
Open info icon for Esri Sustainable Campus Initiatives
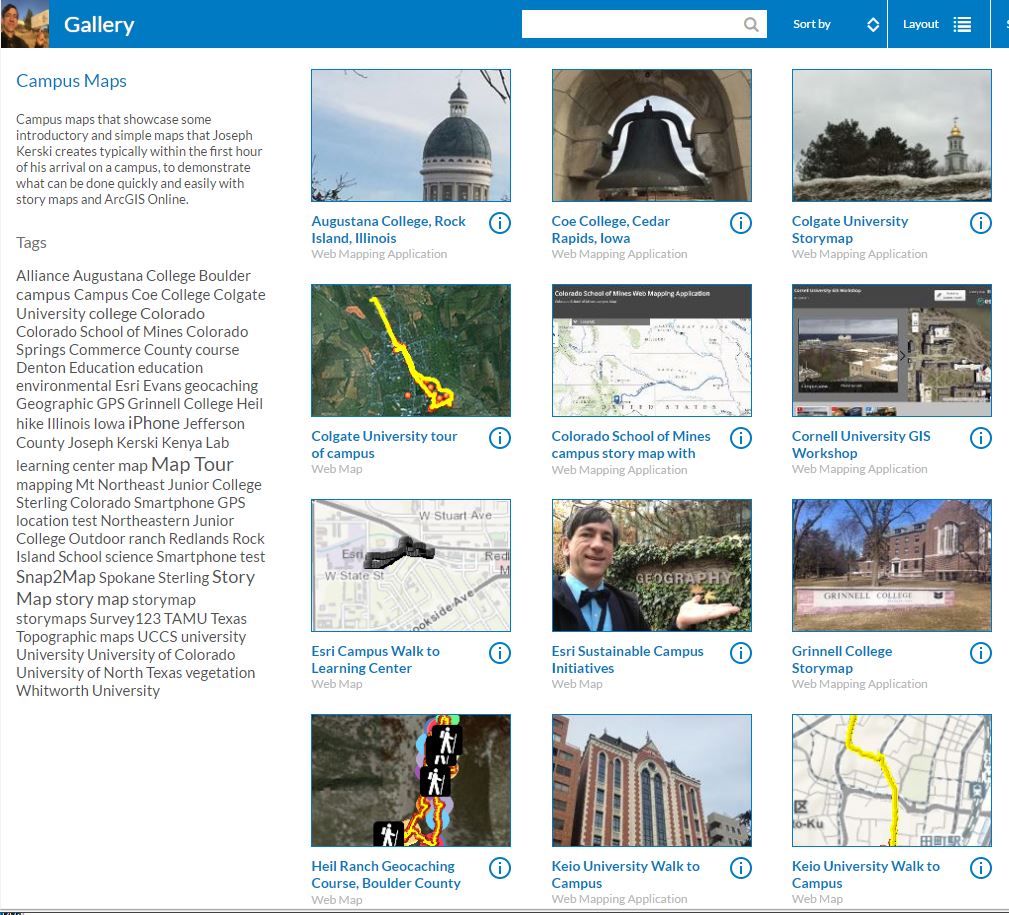(x=740, y=653)
